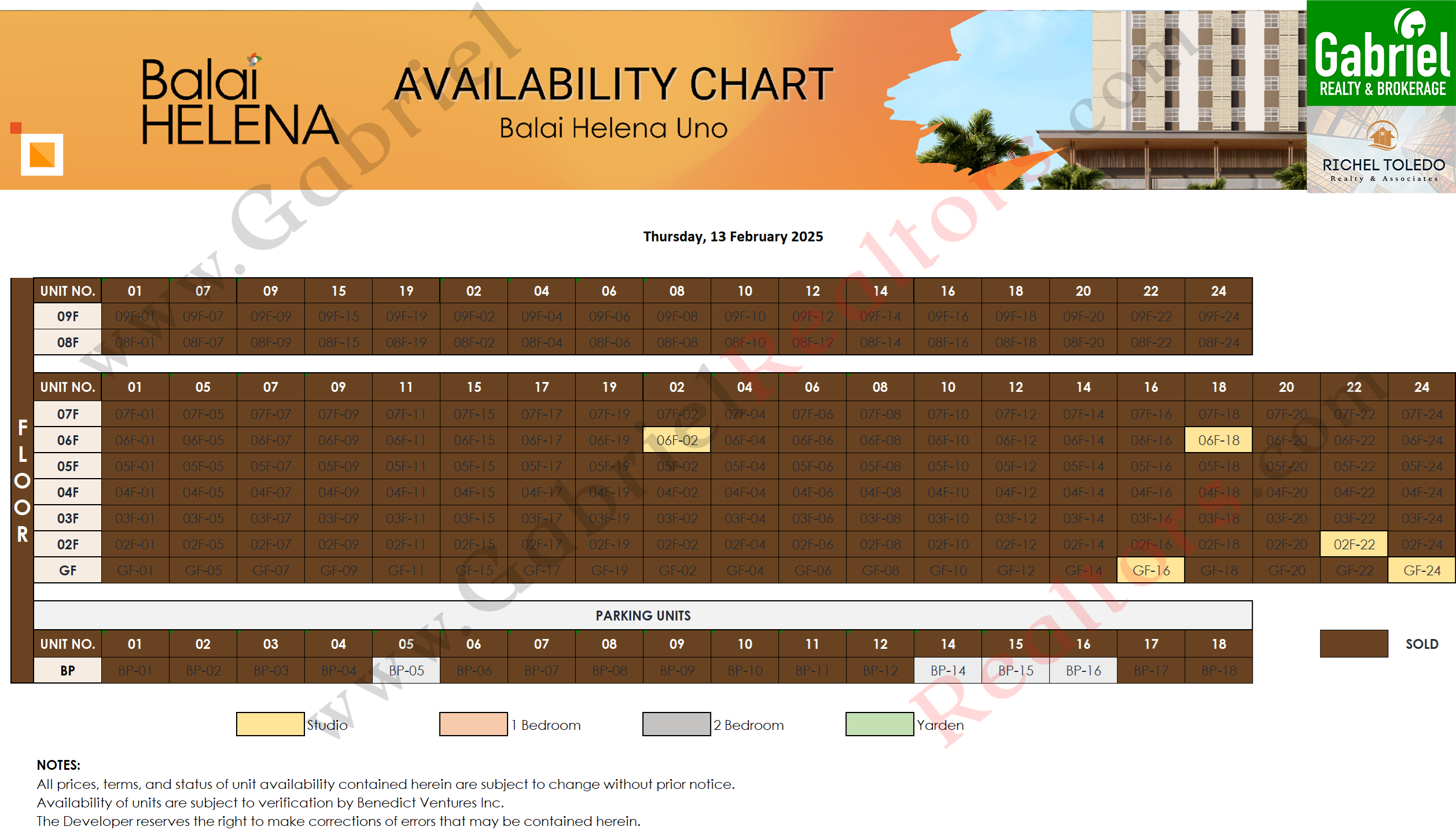Click the Balai Helena Uno subtitle
The height and width of the screenshot is (830, 1456).
point(613,128)
